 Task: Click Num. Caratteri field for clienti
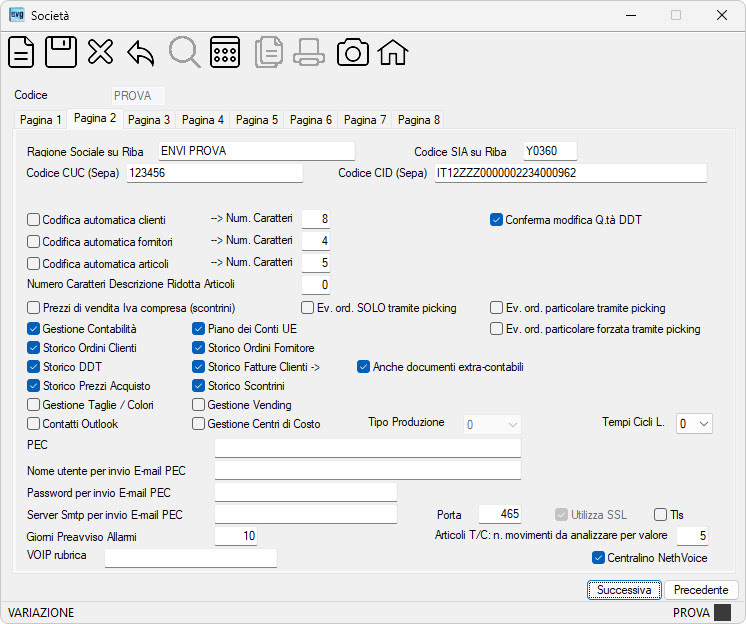[x=316, y=219]
